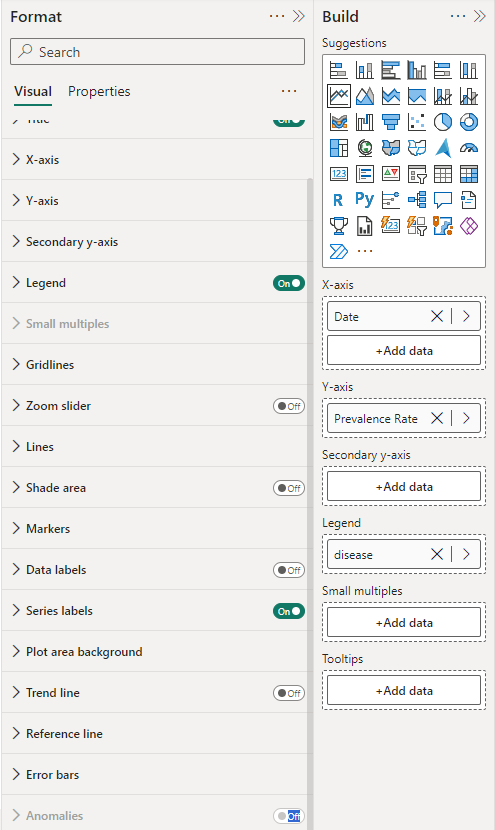
Task: Add data to the Tooltips well
Action: 404,690
